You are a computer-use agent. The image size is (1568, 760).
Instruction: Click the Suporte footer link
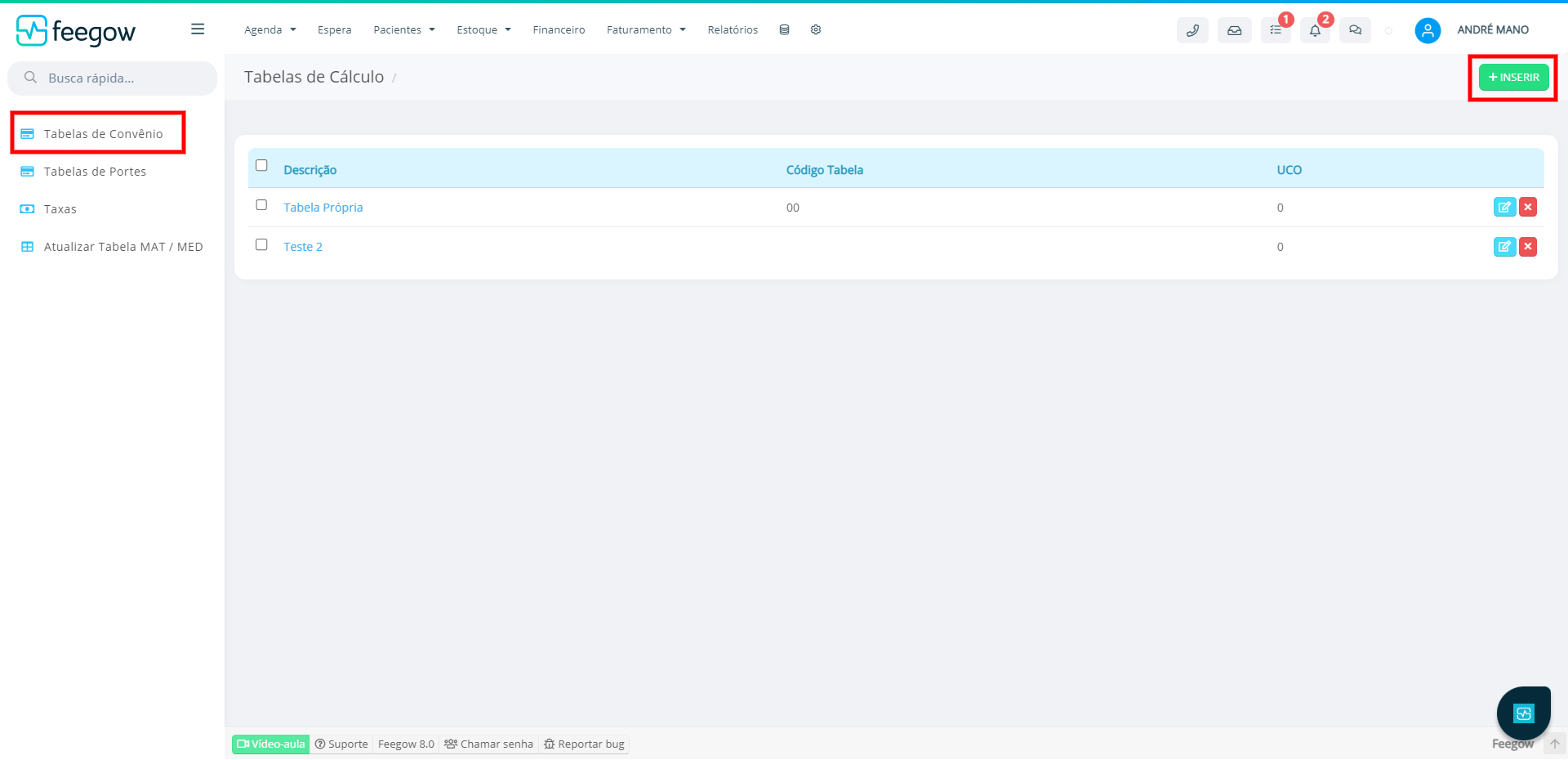(341, 744)
